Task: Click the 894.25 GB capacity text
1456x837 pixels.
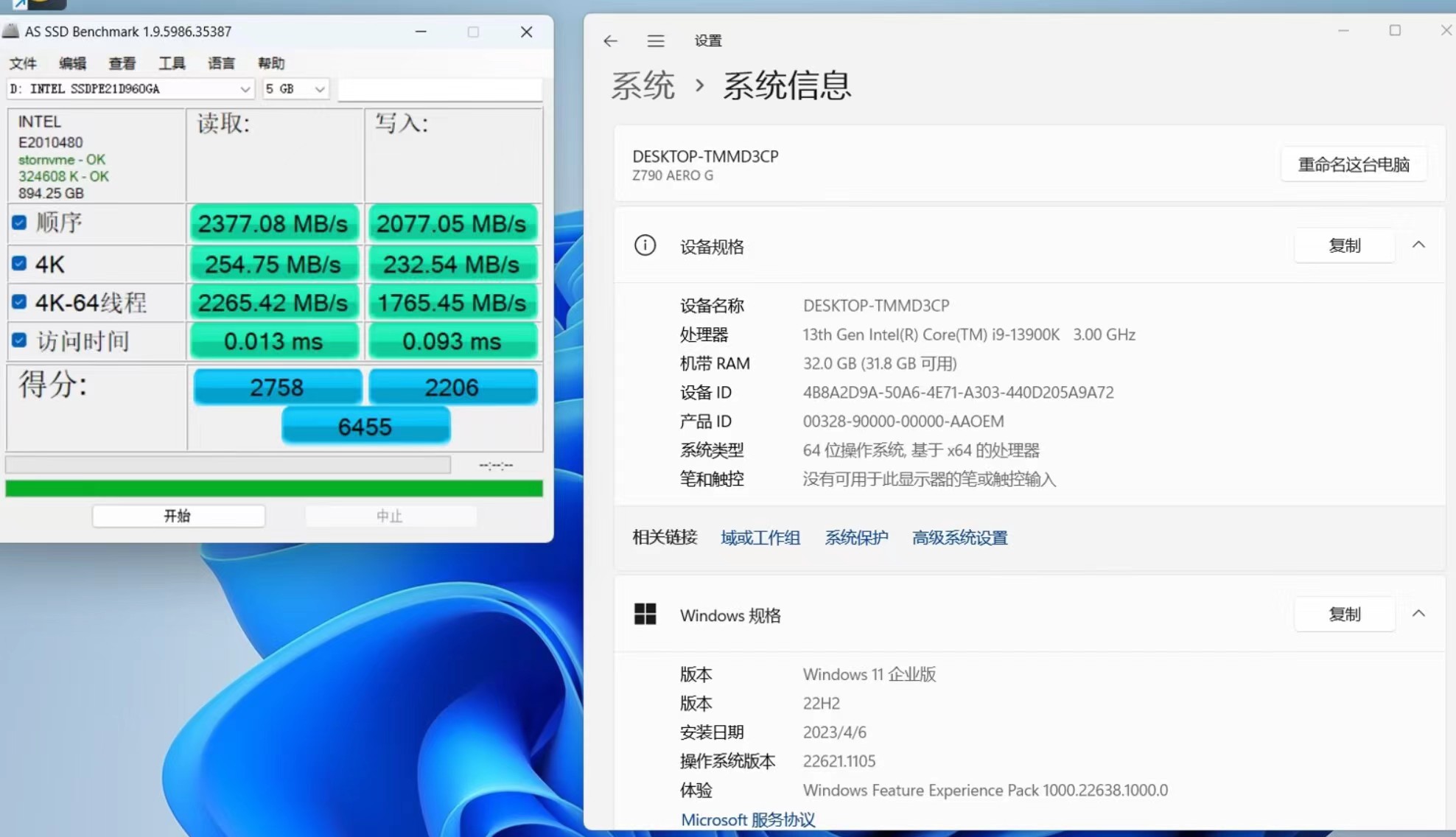Action: point(51,193)
